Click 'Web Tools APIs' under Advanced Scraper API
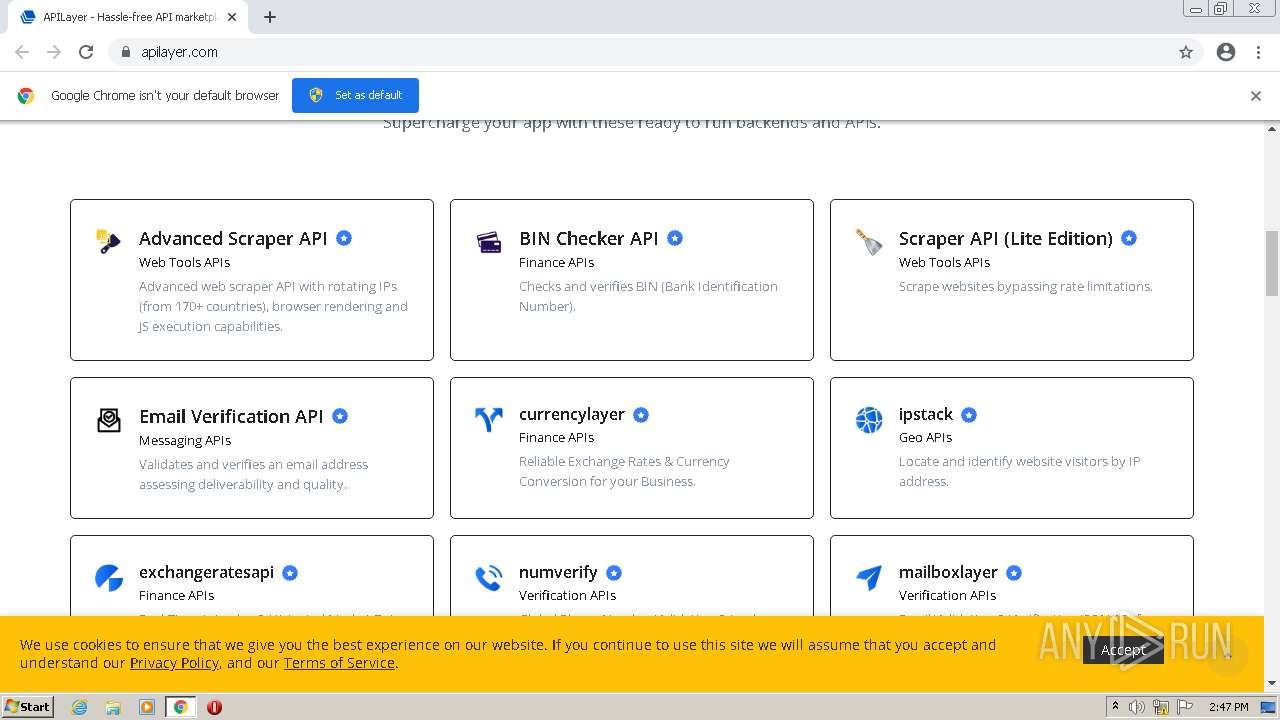This screenshot has height=720, width=1280. [x=184, y=262]
